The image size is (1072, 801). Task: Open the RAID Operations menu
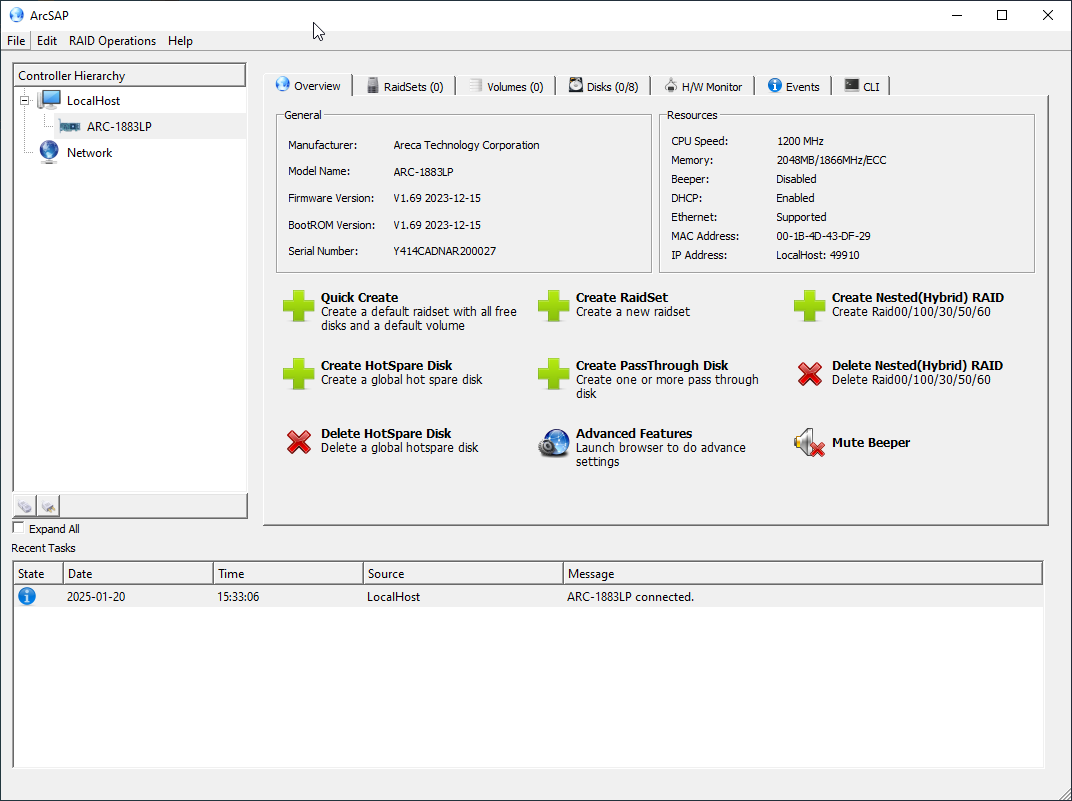coord(112,41)
